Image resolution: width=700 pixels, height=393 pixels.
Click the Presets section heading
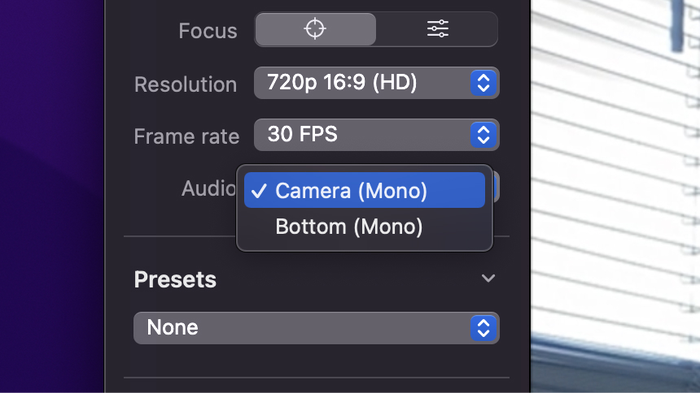tap(175, 280)
